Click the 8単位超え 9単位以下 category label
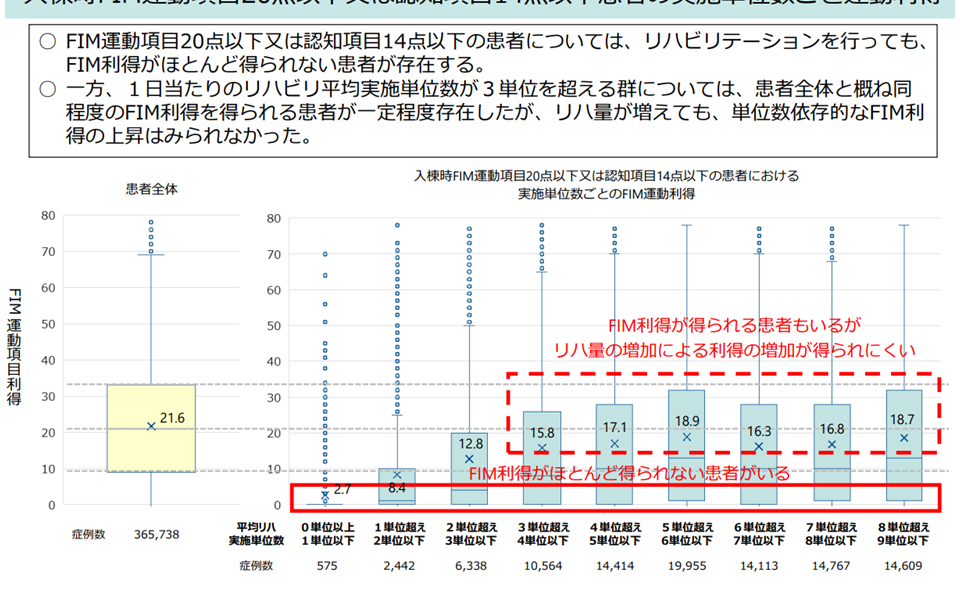960x600 pixels. point(903,534)
